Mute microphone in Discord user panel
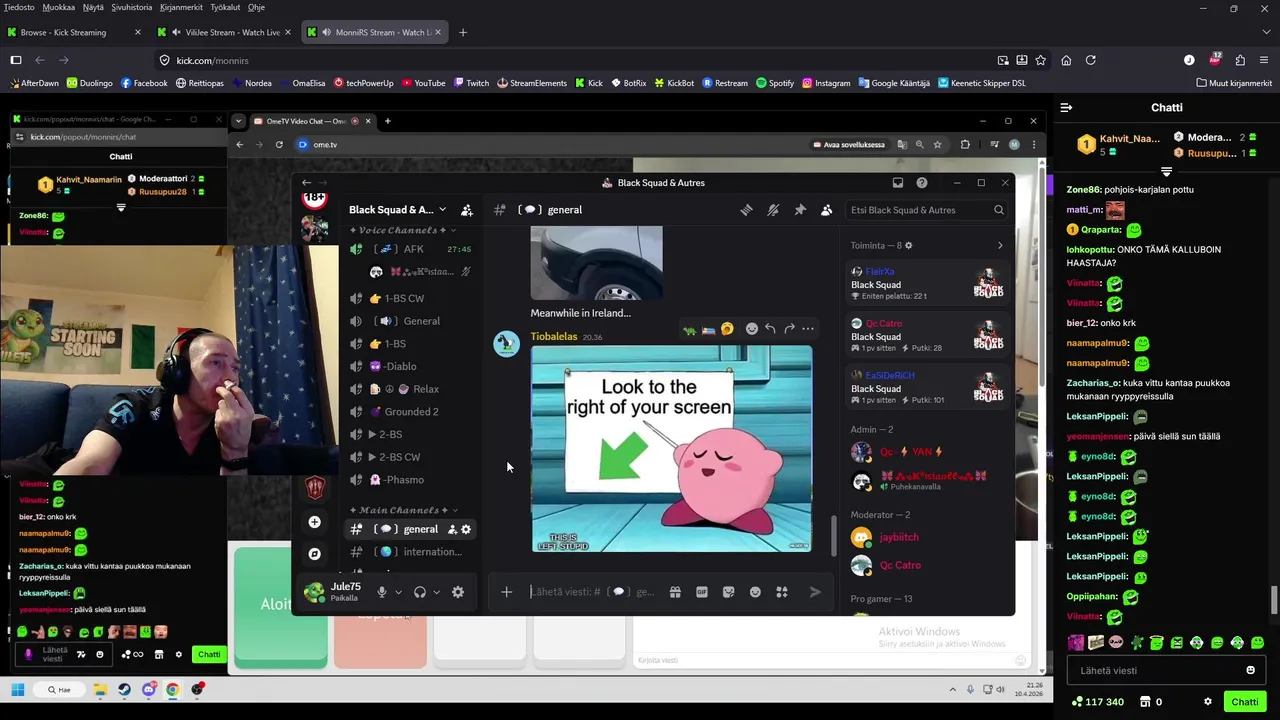Image resolution: width=1280 pixels, height=720 pixels. [x=381, y=592]
